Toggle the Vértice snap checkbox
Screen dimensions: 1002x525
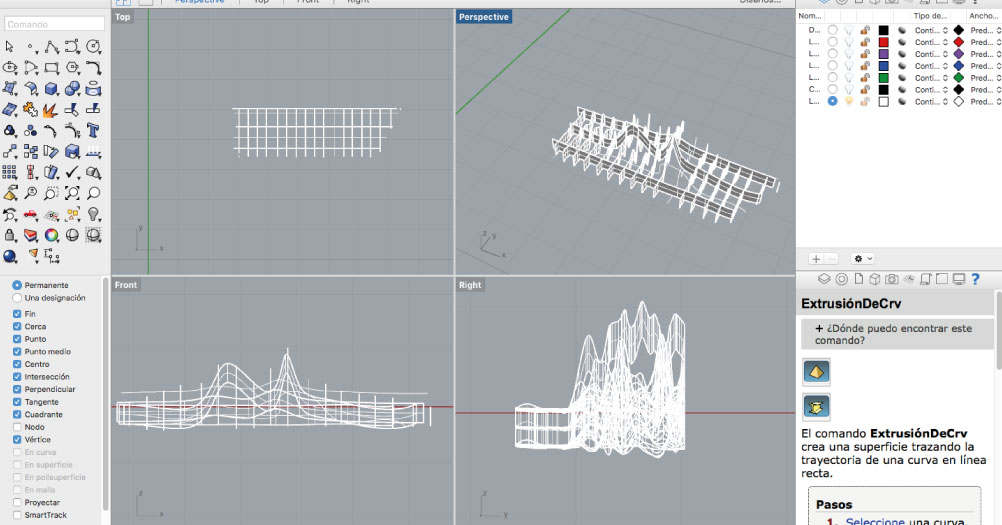tap(17, 439)
